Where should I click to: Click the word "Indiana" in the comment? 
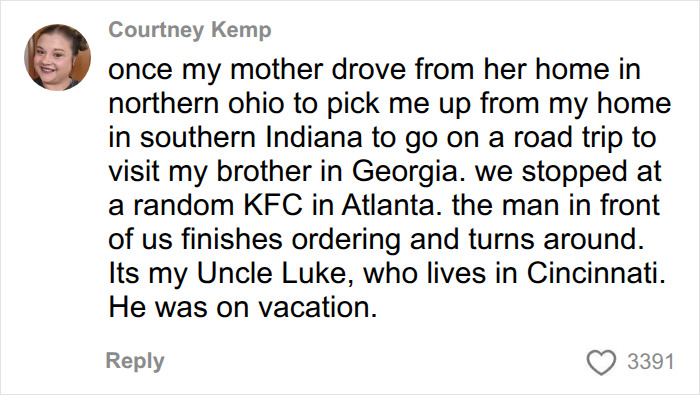pyautogui.click(x=313, y=137)
